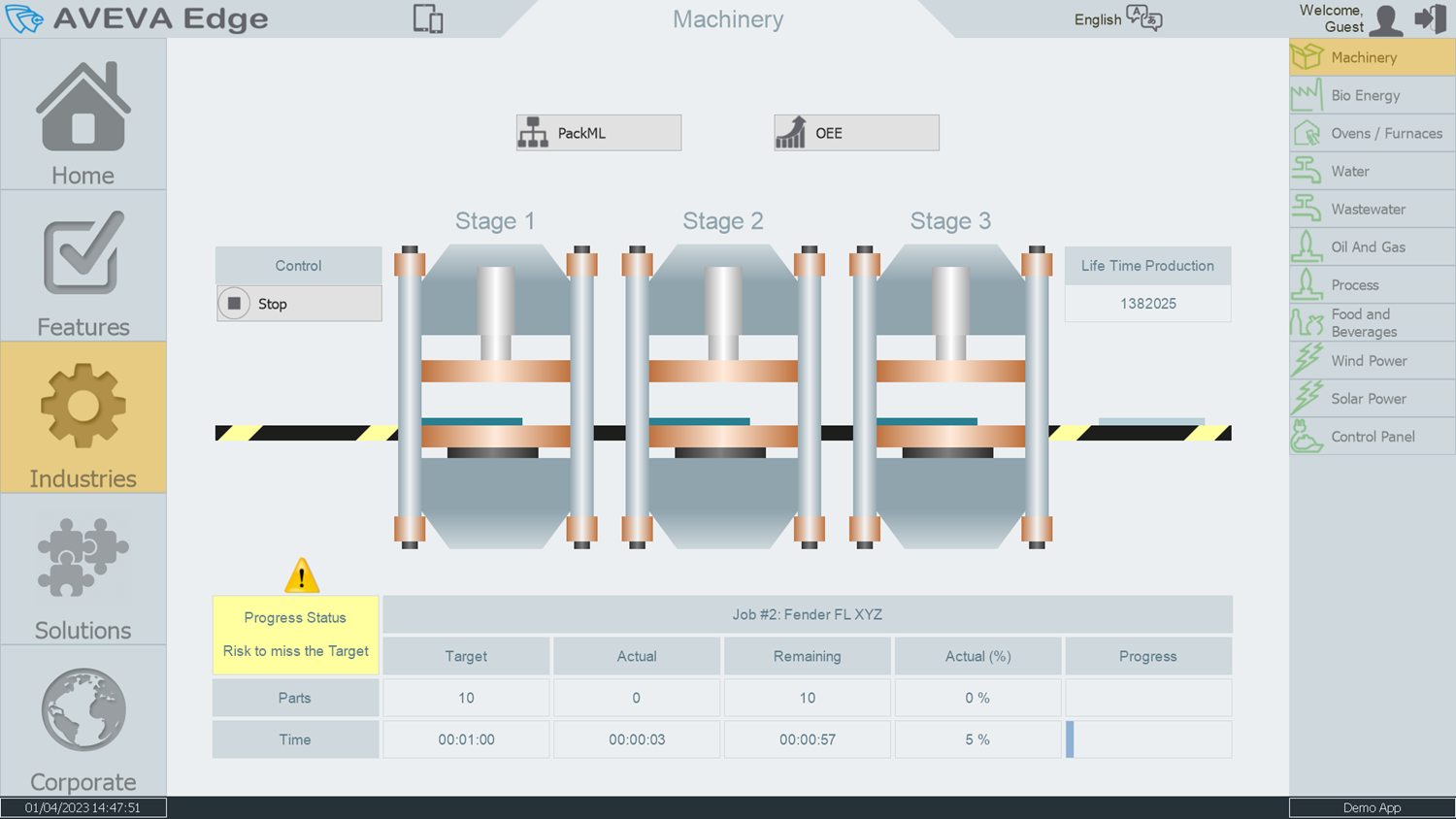The height and width of the screenshot is (819, 1456).
Task: Click the Control panel header label
Action: 298,265
